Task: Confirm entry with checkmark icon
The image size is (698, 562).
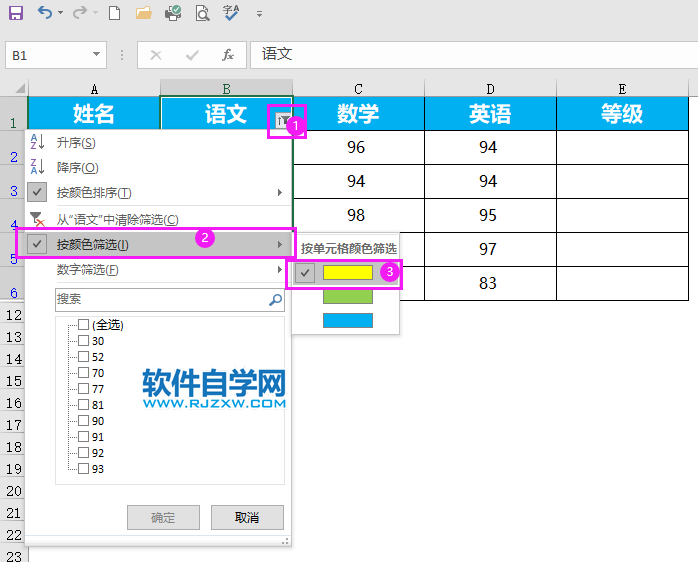Action: coord(192,55)
